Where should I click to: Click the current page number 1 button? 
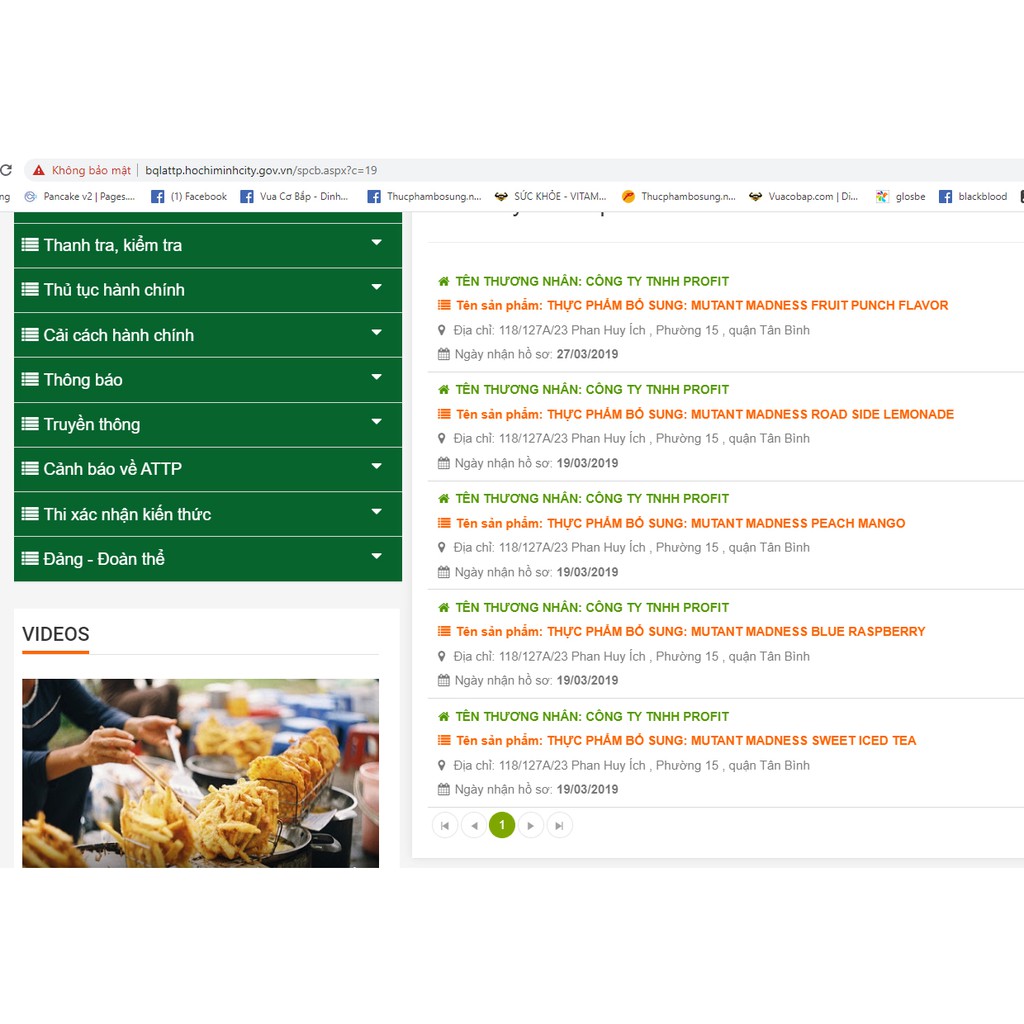pos(502,825)
